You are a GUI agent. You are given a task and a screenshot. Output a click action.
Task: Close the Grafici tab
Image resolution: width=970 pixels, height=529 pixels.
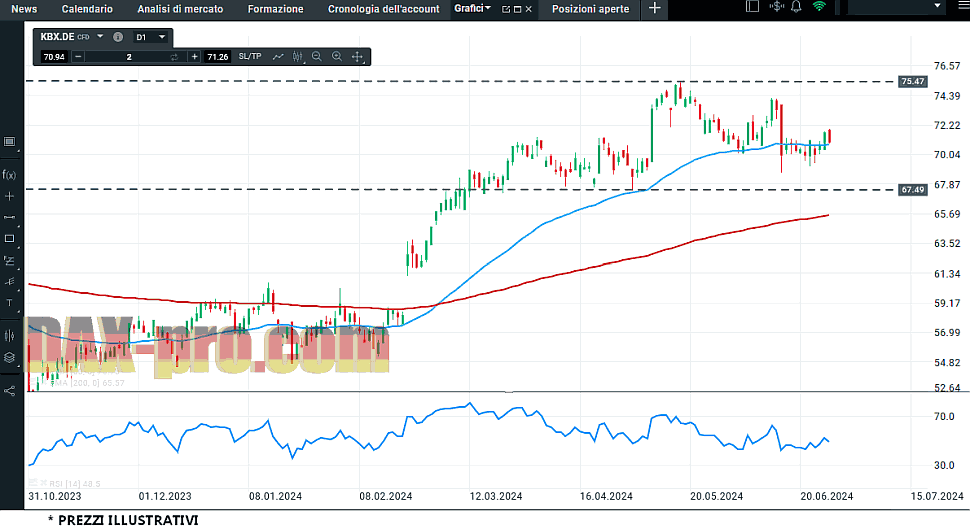(528, 9)
